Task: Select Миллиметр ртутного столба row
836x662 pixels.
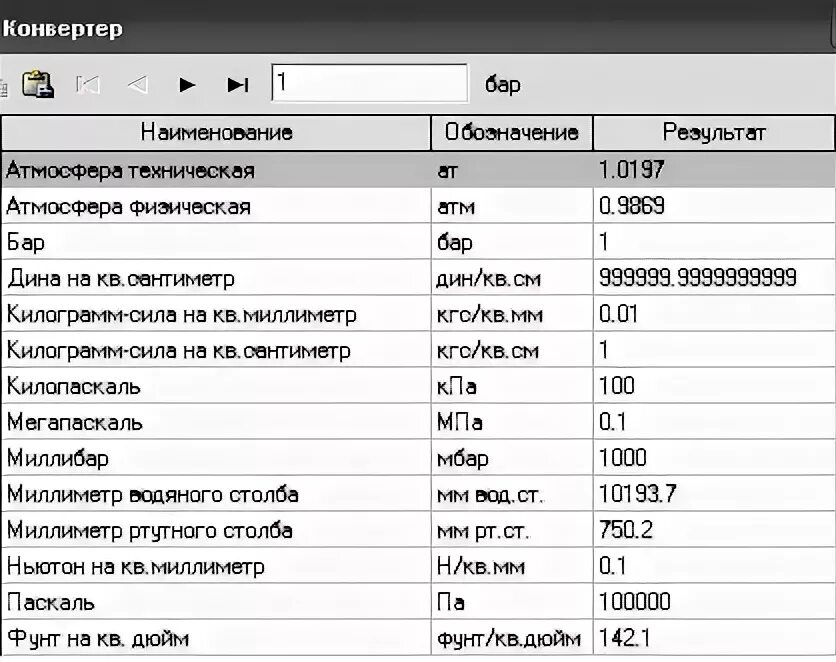Action: pyautogui.click(x=418, y=530)
